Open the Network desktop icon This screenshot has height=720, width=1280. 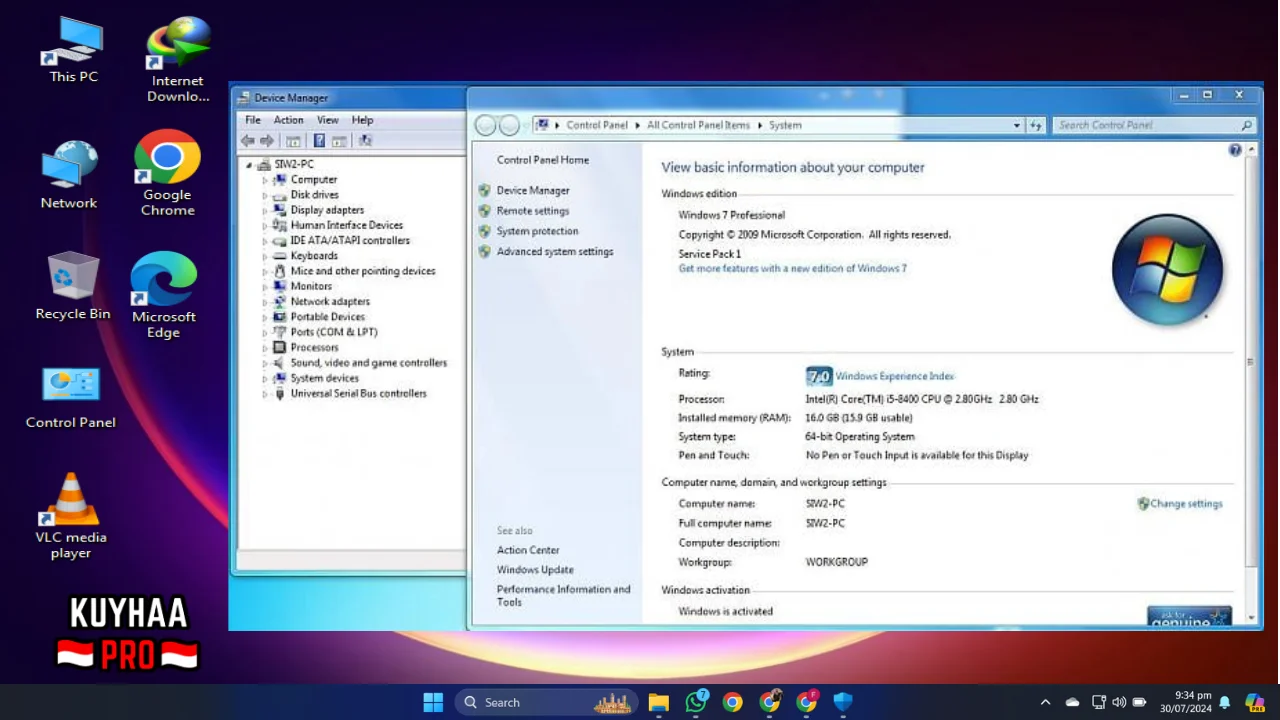[69, 175]
